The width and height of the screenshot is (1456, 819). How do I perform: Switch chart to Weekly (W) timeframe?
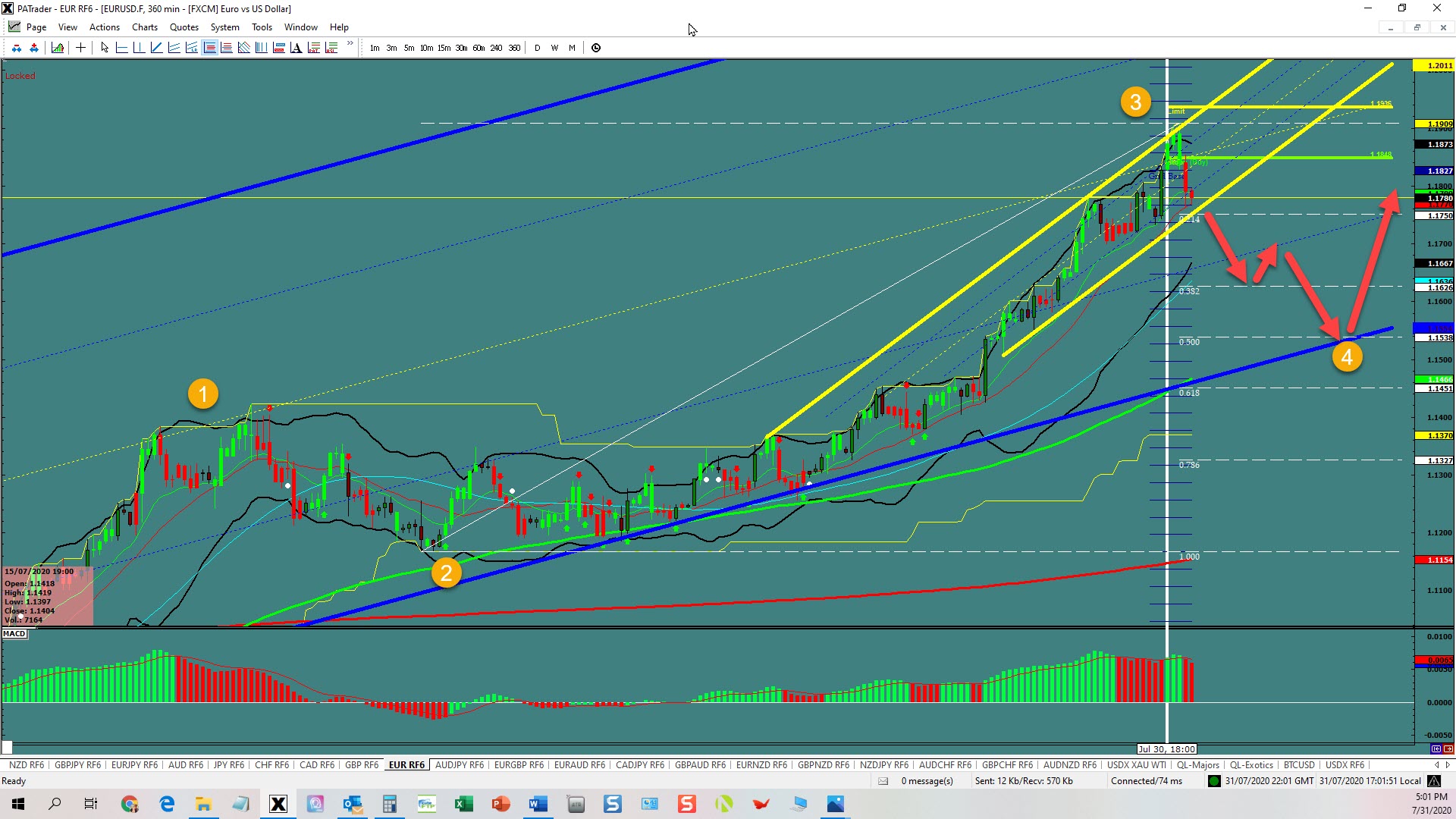[555, 48]
